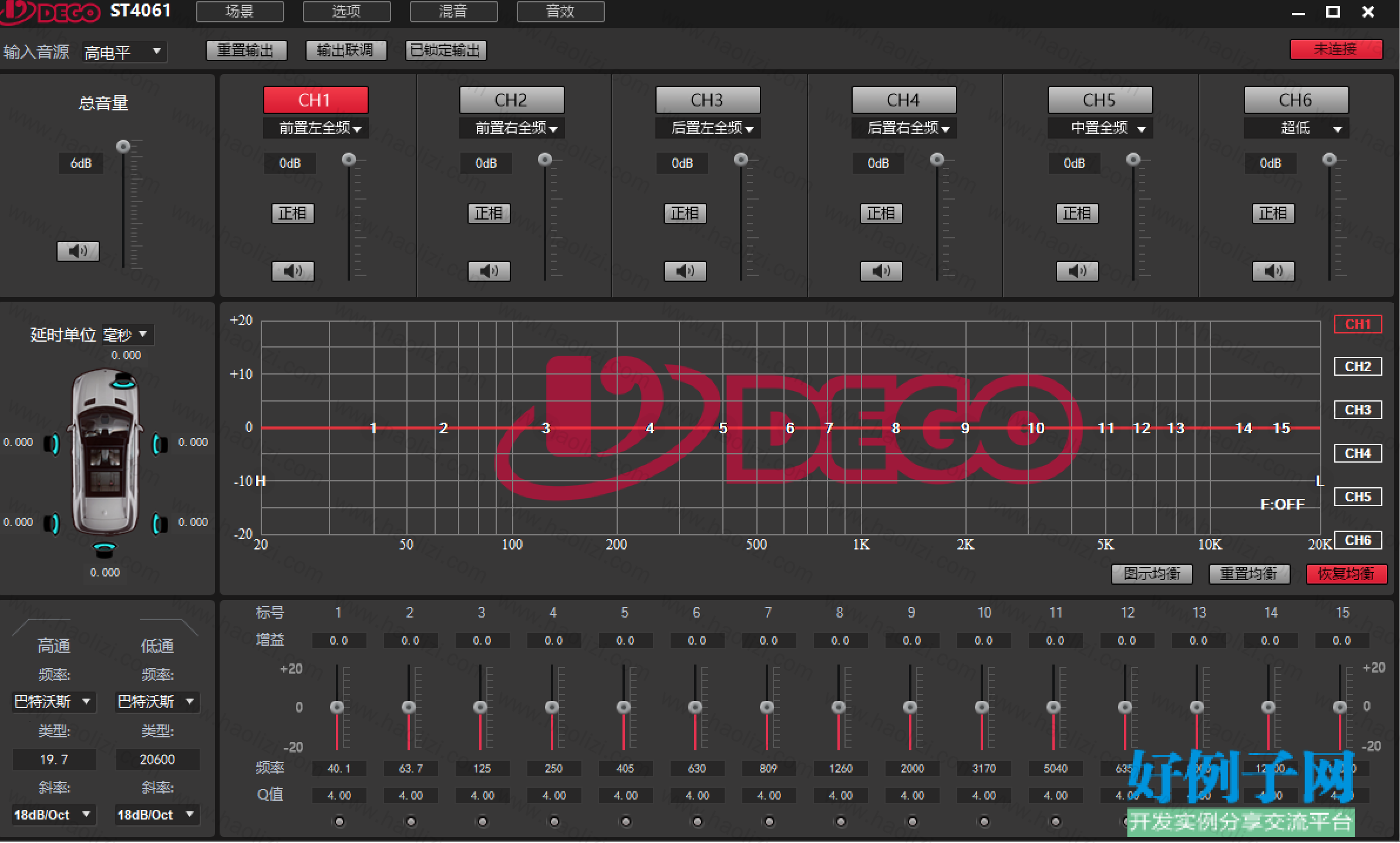The width and height of the screenshot is (1400, 843).
Task: Open the 选项 menu tab
Action: [x=346, y=11]
